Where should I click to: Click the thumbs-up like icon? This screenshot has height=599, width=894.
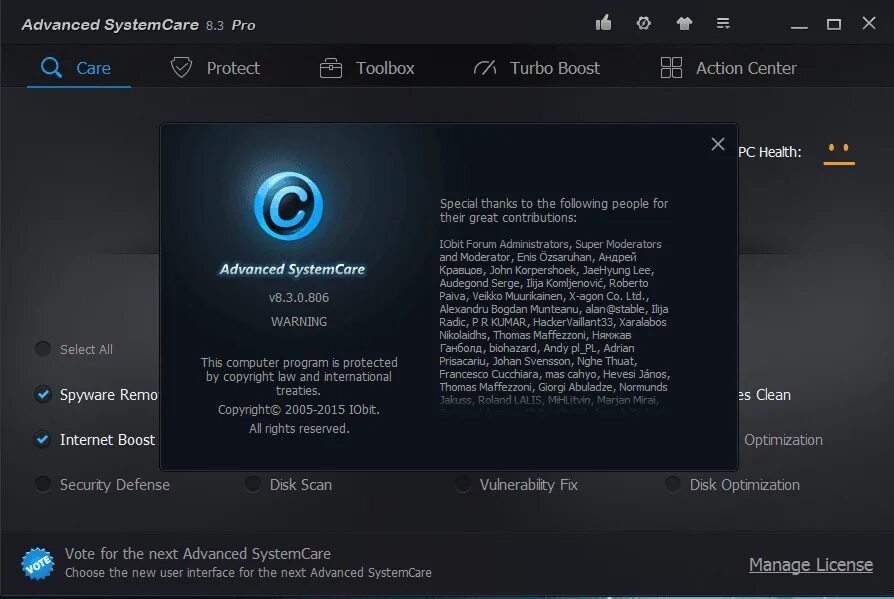(x=603, y=23)
